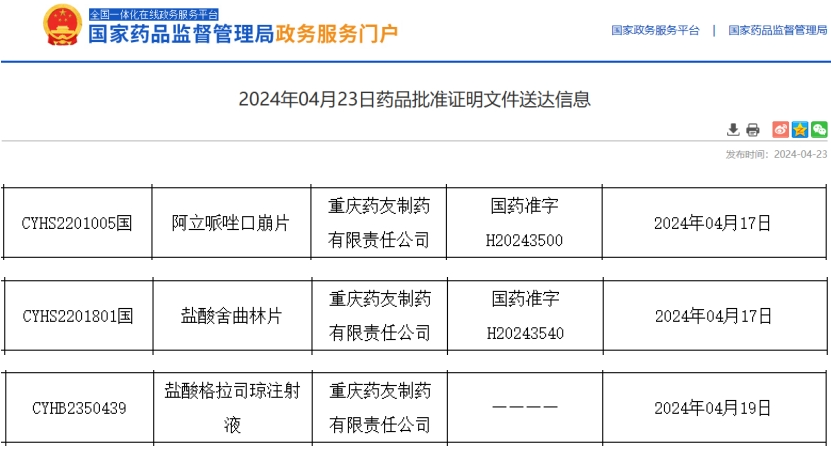
Task: Click the national emblem logo
Action: (x=62, y=25)
